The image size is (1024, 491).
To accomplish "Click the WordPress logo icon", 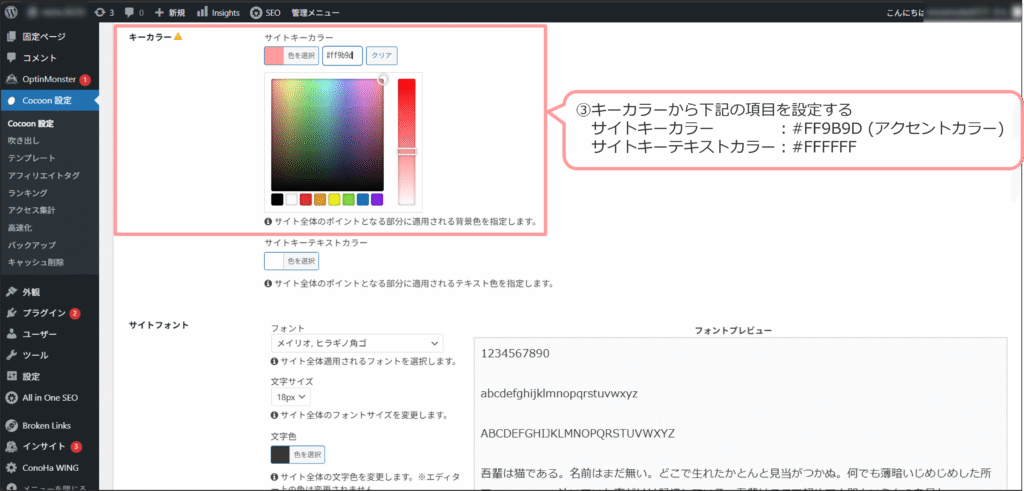I will coord(12,13).
